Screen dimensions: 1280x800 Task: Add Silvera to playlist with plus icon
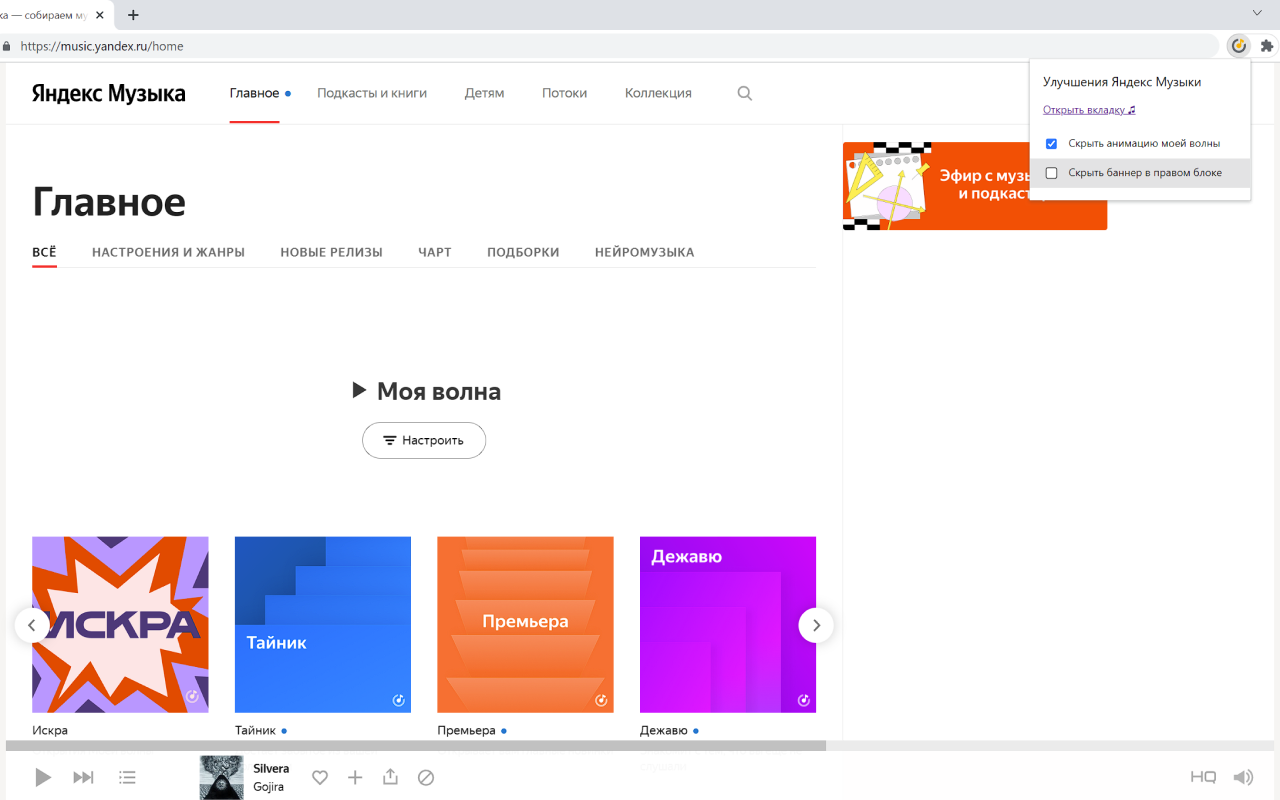pos(355,777)
